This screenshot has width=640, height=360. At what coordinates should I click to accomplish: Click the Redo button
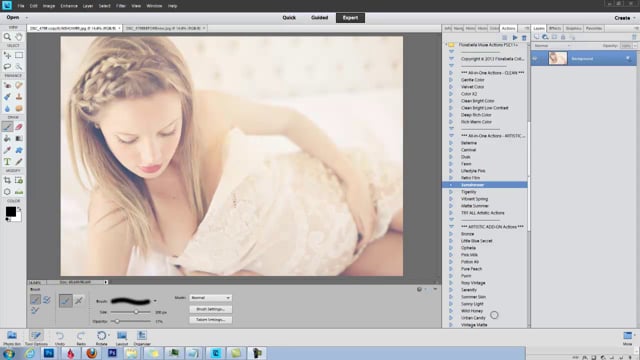click(81, 338)
